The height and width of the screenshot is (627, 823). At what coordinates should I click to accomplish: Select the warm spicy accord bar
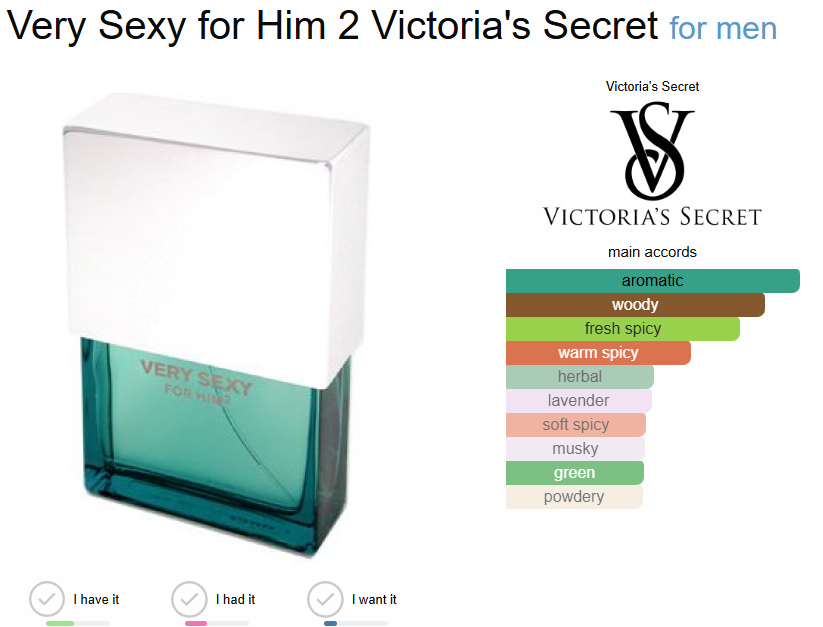click(598, 353)
